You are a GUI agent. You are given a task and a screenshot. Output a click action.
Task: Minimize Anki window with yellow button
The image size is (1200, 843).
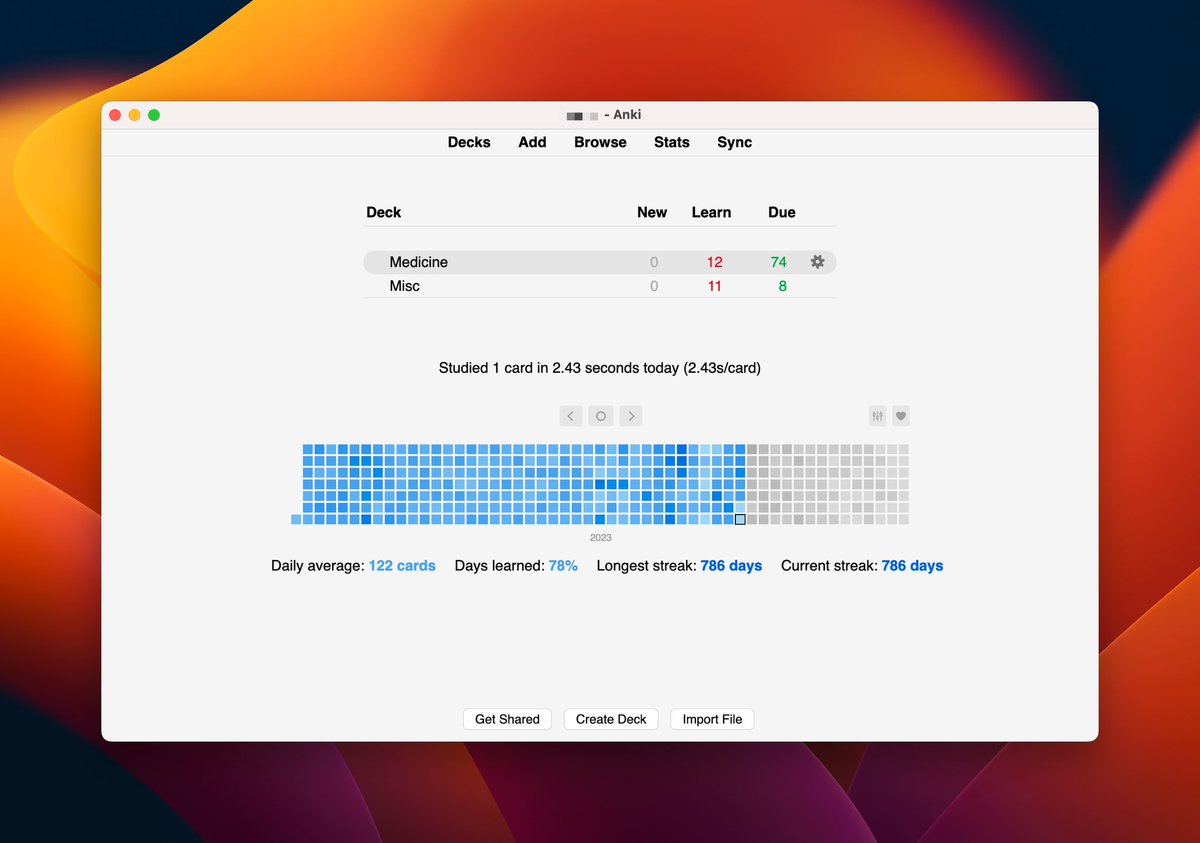(134, 115)
